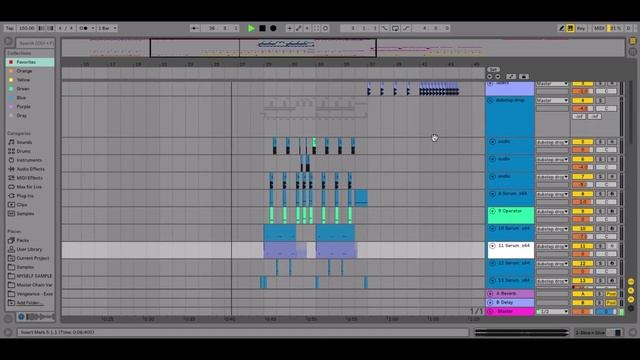Image resolution: width=640 pixels, height=360 pixels.
Task: Toggle the track 13 activator button
Action: pyautogui.click(x=582, y=281)
